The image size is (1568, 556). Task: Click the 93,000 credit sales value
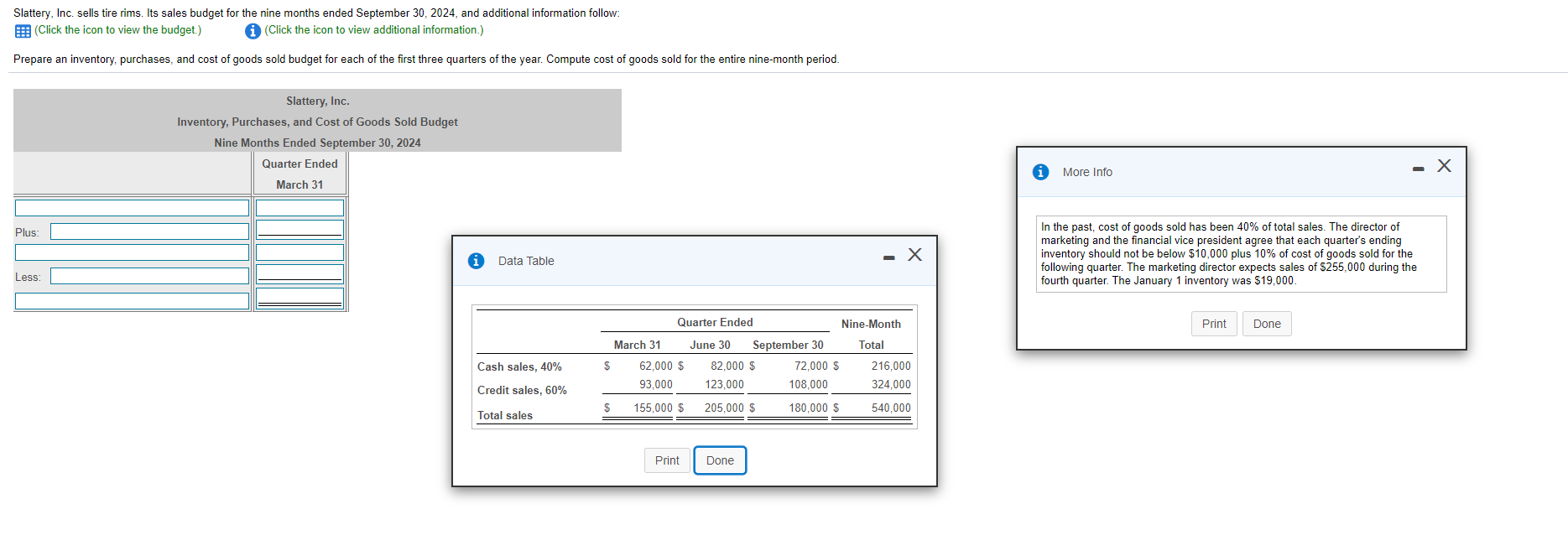tap(656, 384)
